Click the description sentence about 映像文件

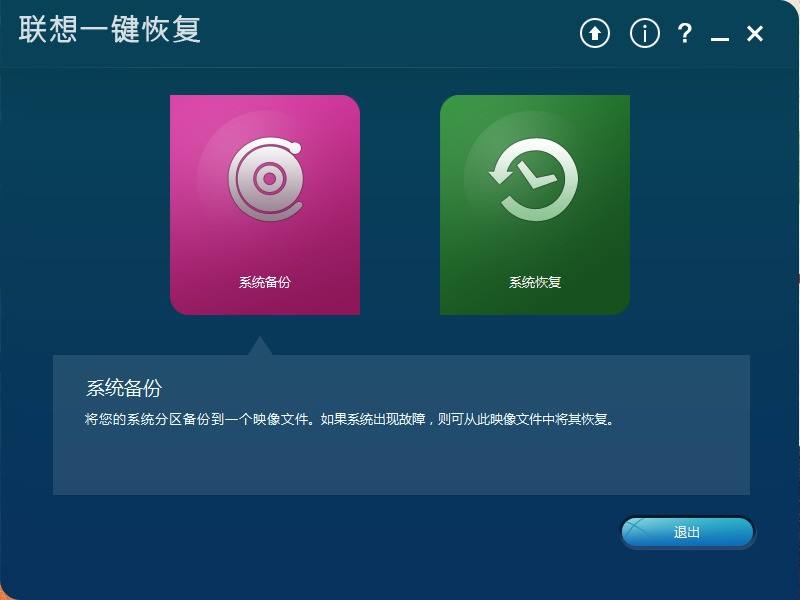click(349, 419)
